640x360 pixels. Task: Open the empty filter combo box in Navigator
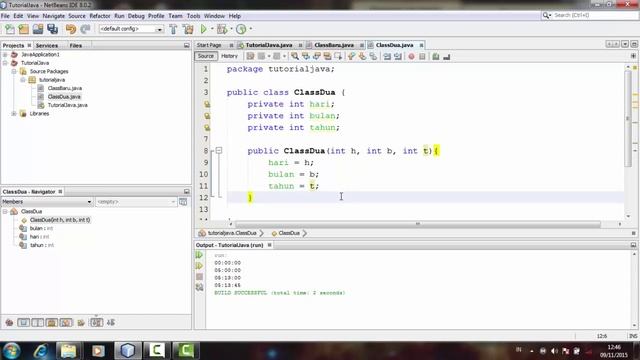(x=136, y=202)
